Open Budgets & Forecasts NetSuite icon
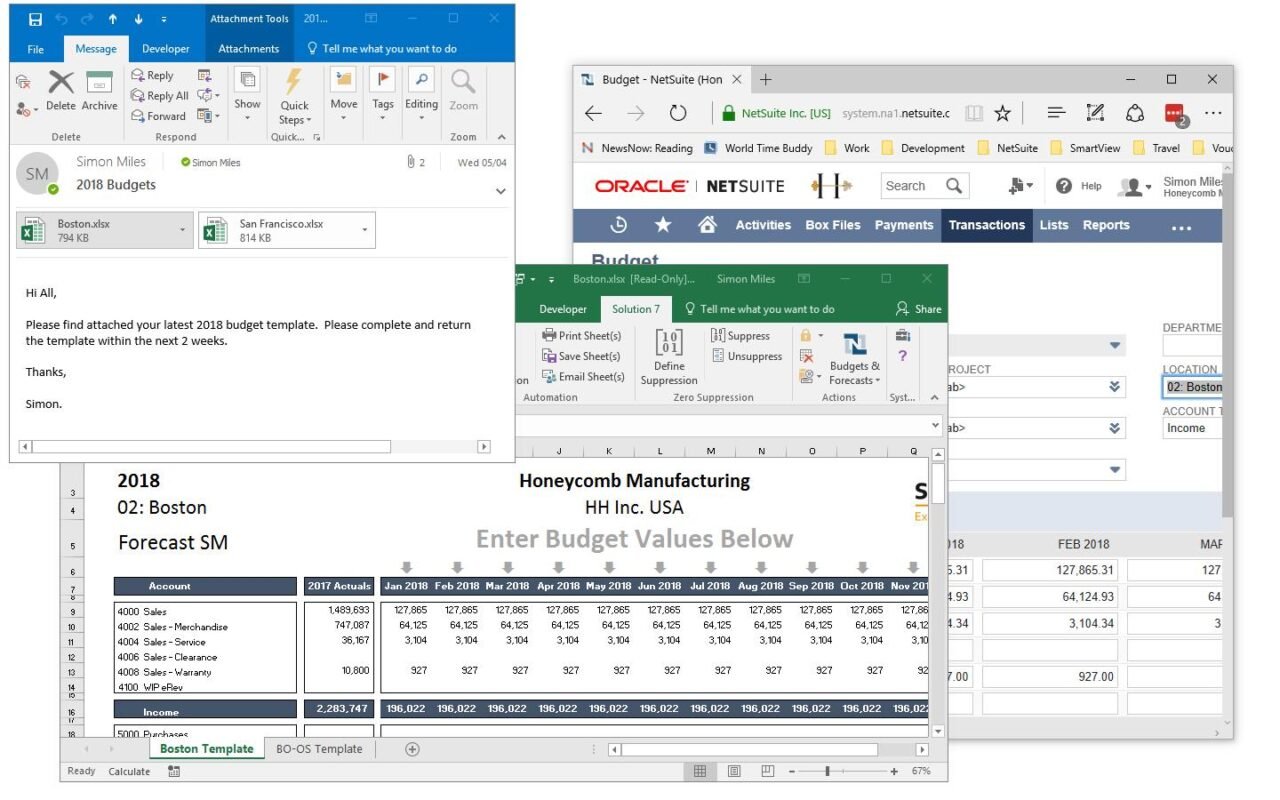 coord(855,345)
